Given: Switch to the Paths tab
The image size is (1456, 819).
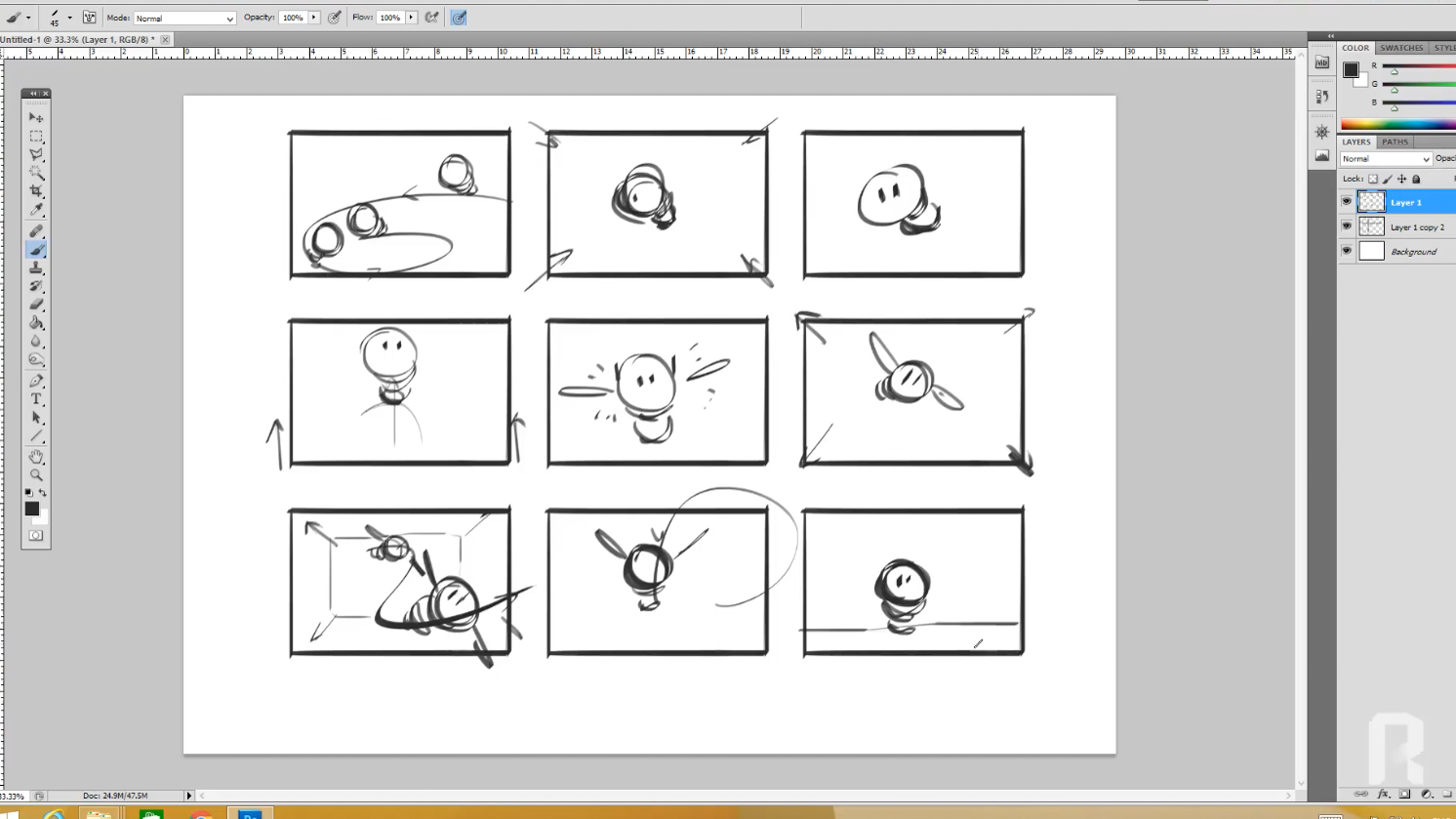Looking at the screenshot, I should click(1395, 143).
